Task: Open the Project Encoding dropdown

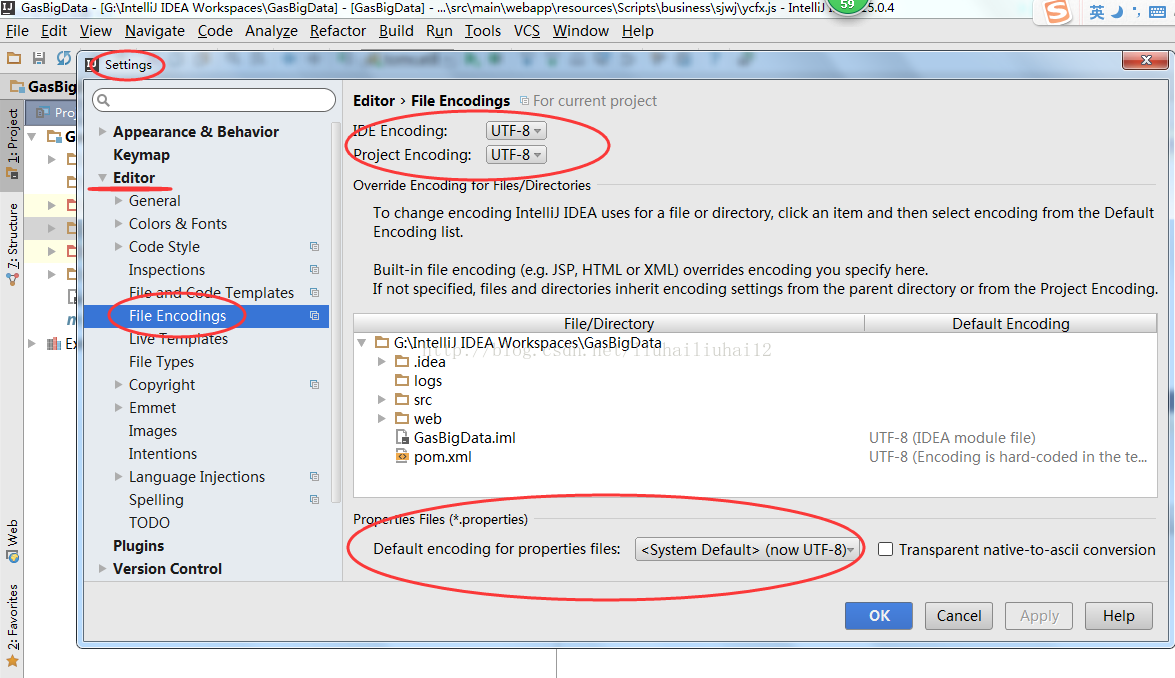Action: [x=516, y=155]
